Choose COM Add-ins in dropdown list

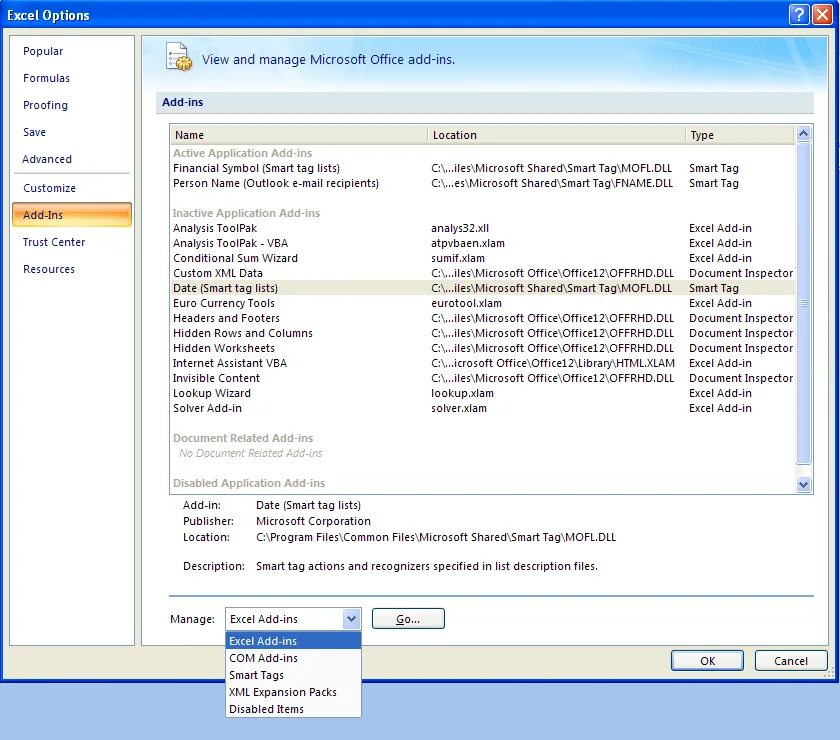click(294, 658)
